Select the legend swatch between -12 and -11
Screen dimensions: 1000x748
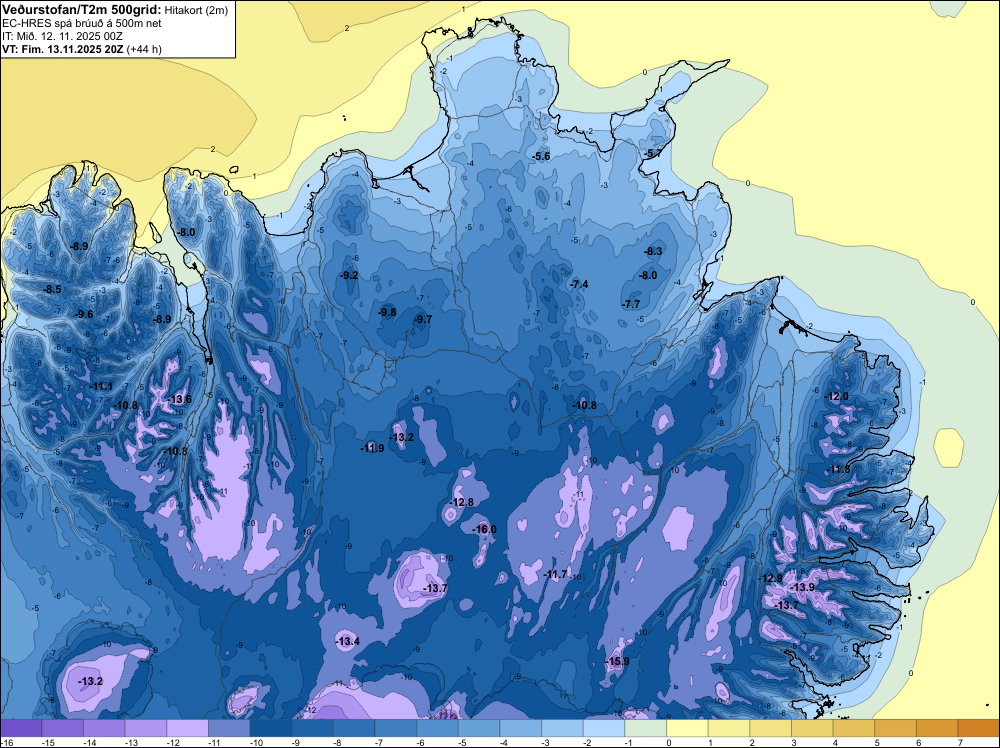point(188,728)
